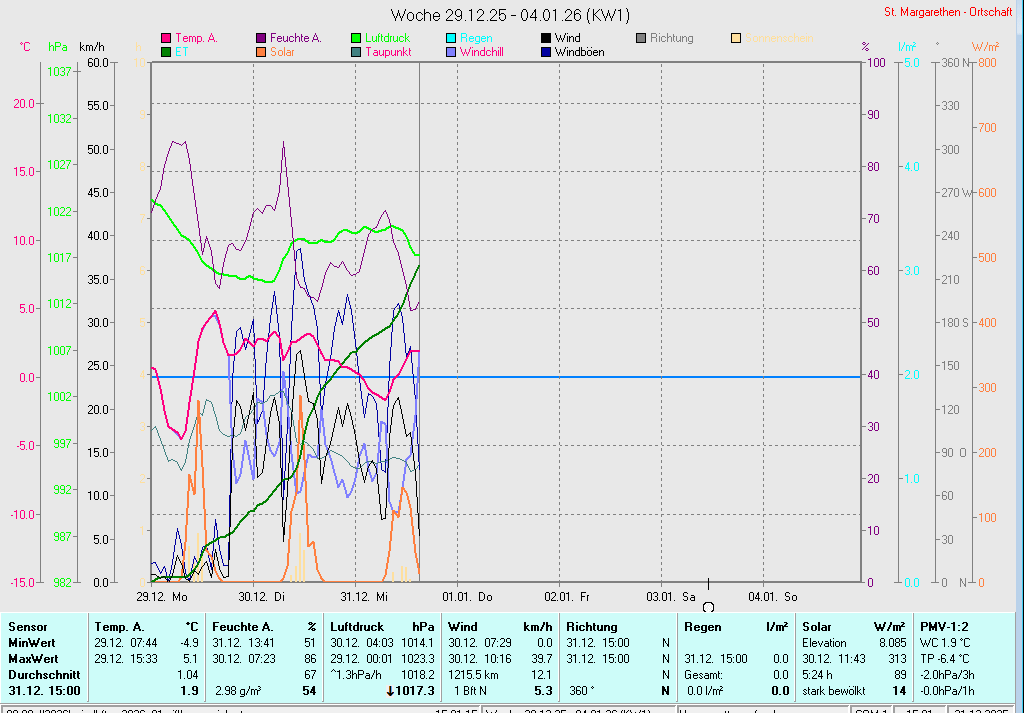Toggle the Windchill series via its legend label

click(x=485, y=51)
